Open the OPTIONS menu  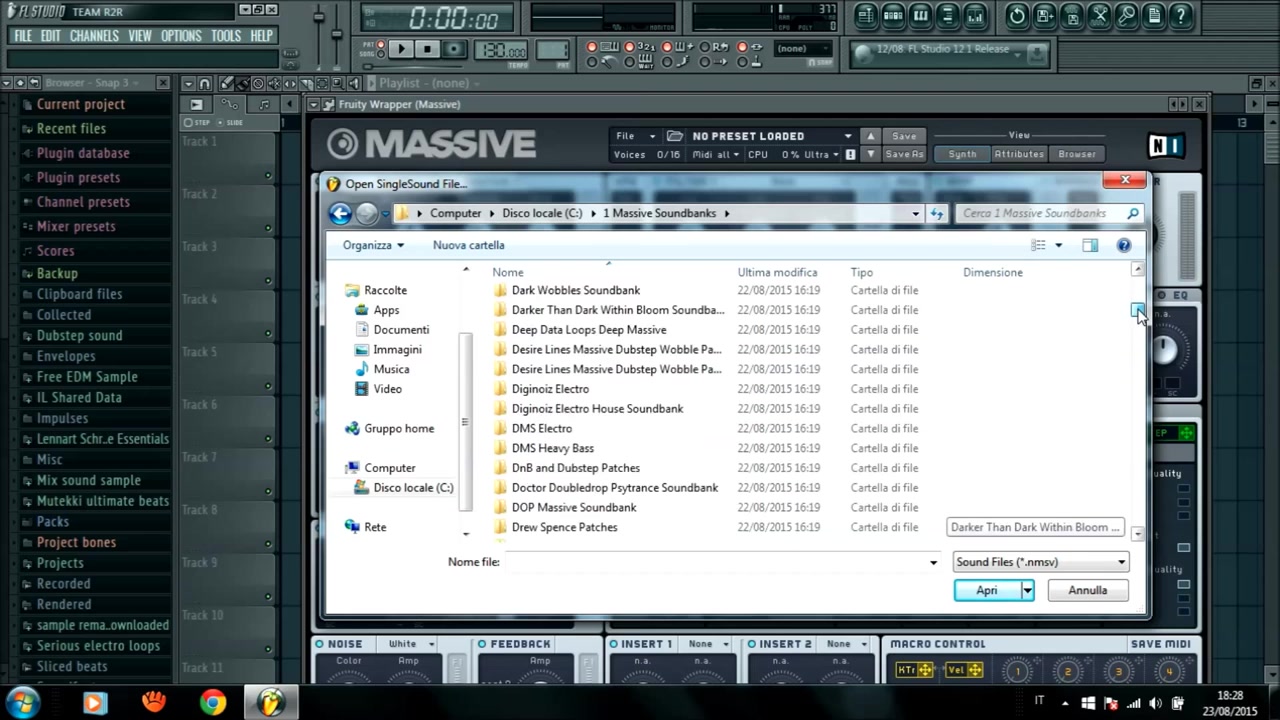pyautogui.click(x=181, y=36)
